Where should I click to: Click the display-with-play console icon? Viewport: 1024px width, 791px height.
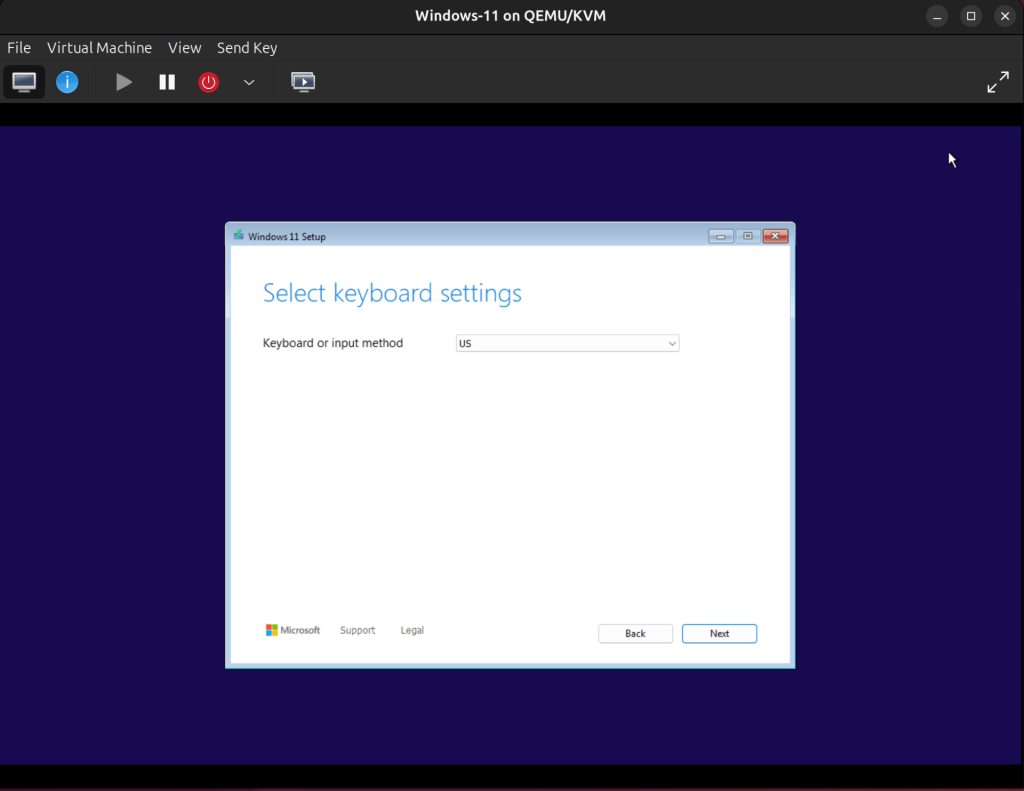(x=302, y=82)
